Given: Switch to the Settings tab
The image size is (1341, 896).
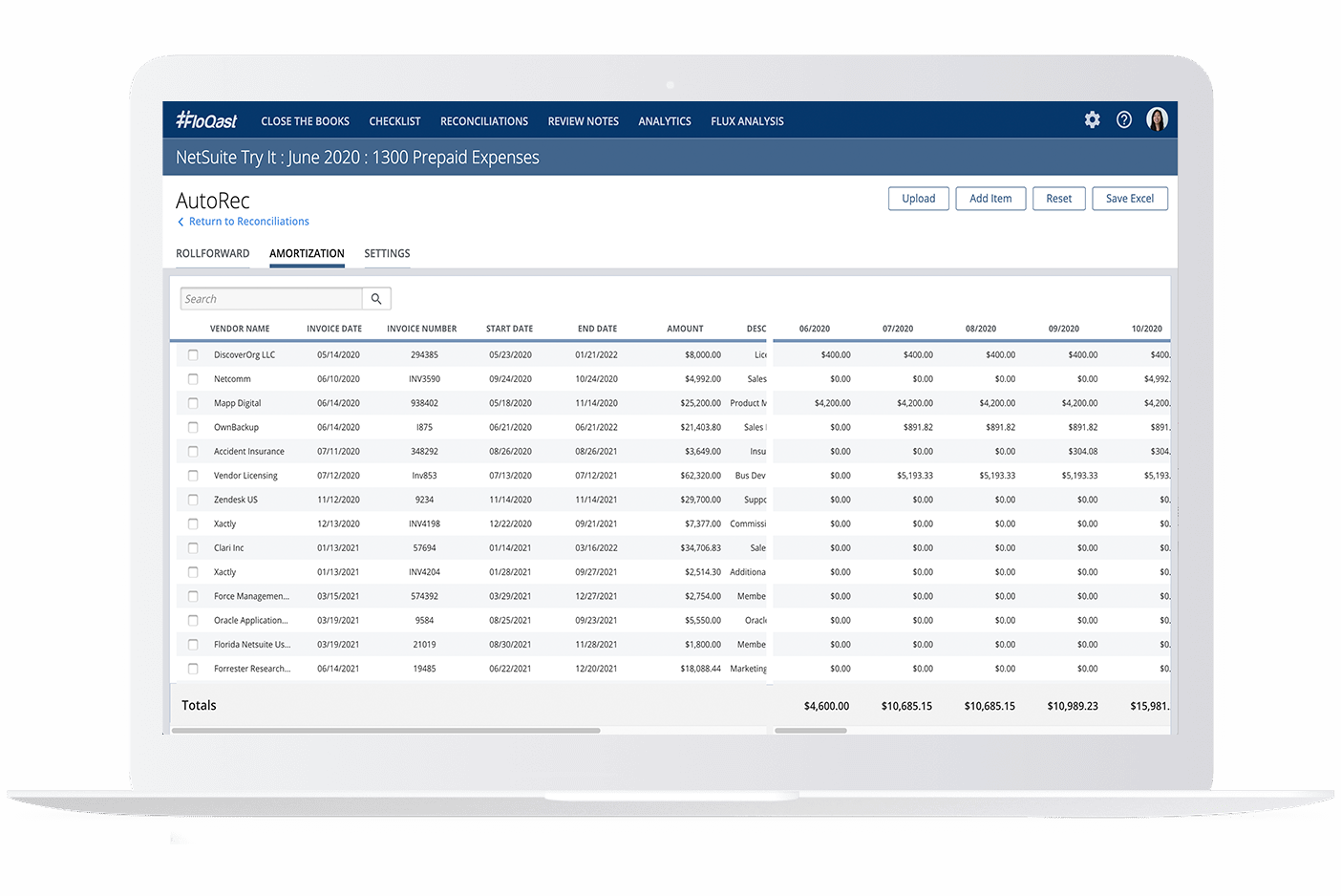Looking at the screenshot, I should coord(387,253).
